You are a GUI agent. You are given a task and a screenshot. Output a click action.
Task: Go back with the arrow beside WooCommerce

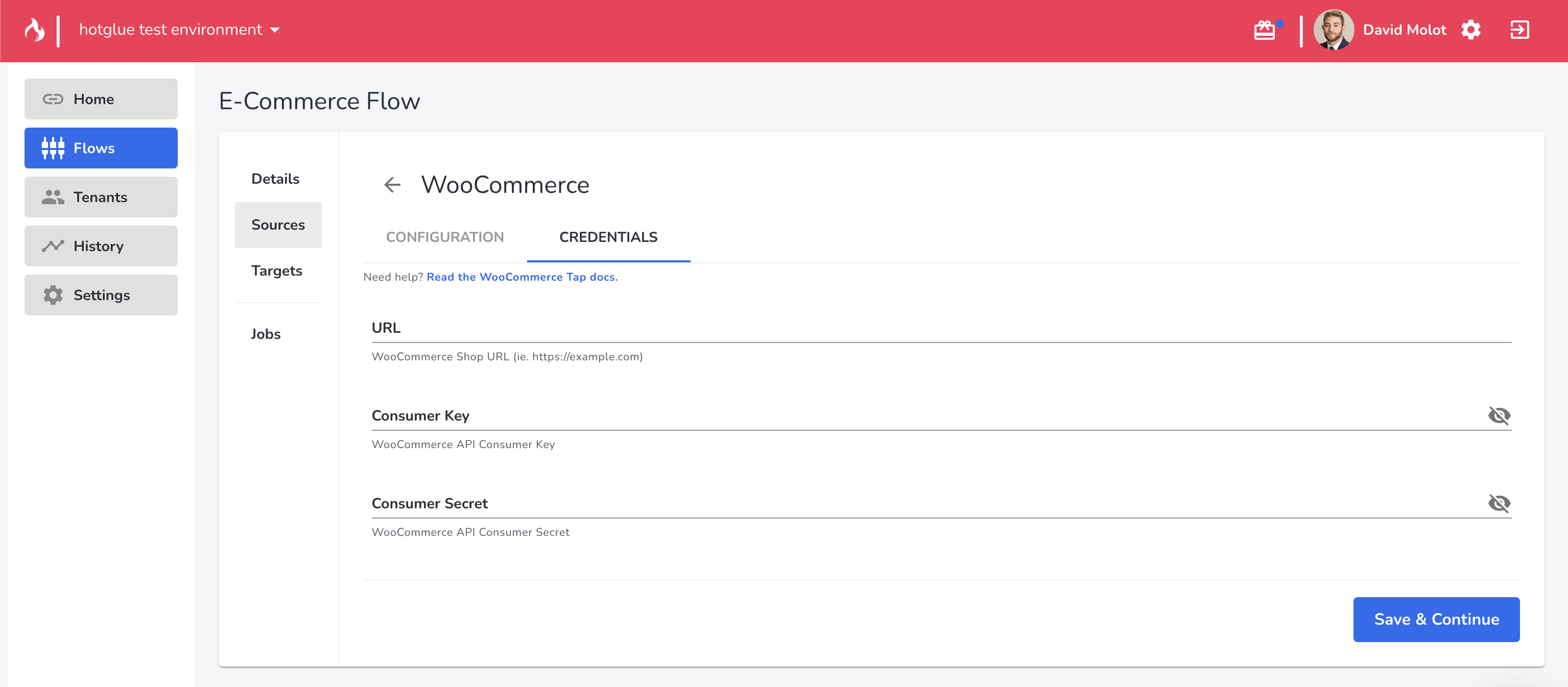point(393,185)
